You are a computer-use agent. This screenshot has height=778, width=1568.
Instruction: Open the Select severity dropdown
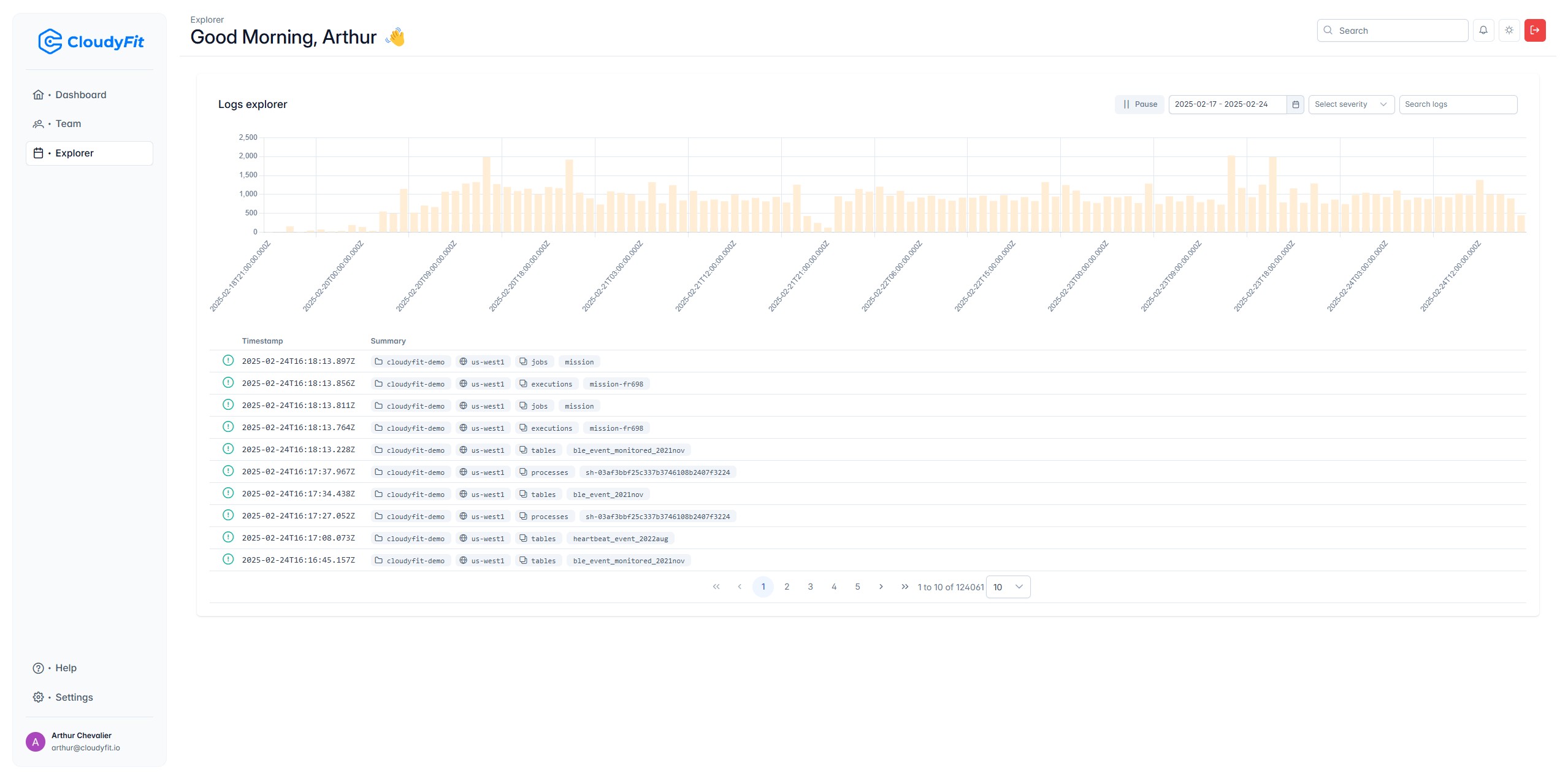tap(1350, 104)
